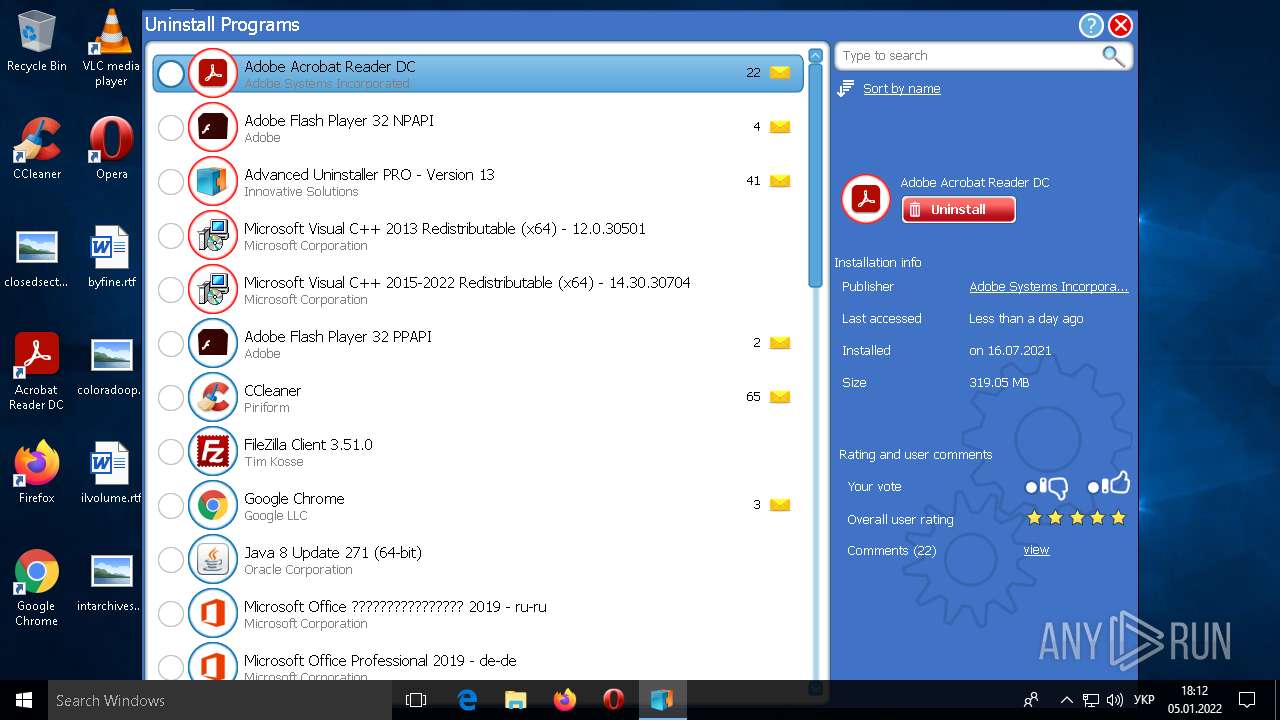Click the Microsoft Office 2019 ru-ru name
Screen dimensions: 1280x720
(x=395, y=607)
